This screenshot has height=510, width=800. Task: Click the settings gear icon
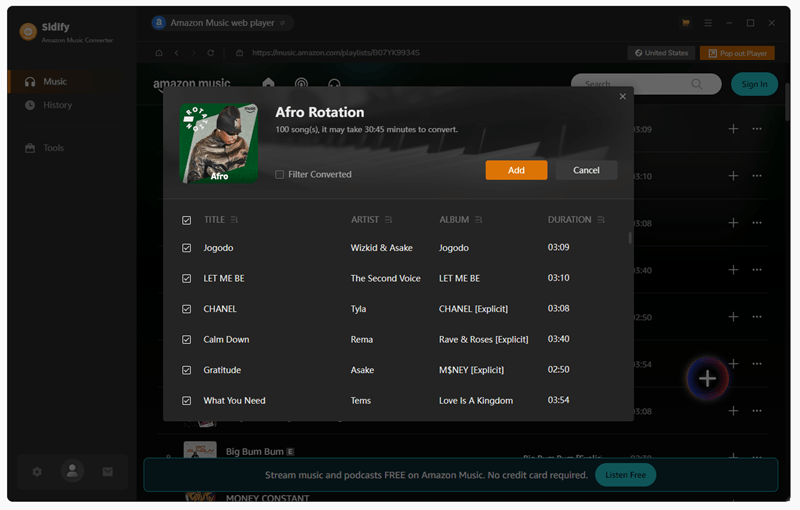point(37,472)
